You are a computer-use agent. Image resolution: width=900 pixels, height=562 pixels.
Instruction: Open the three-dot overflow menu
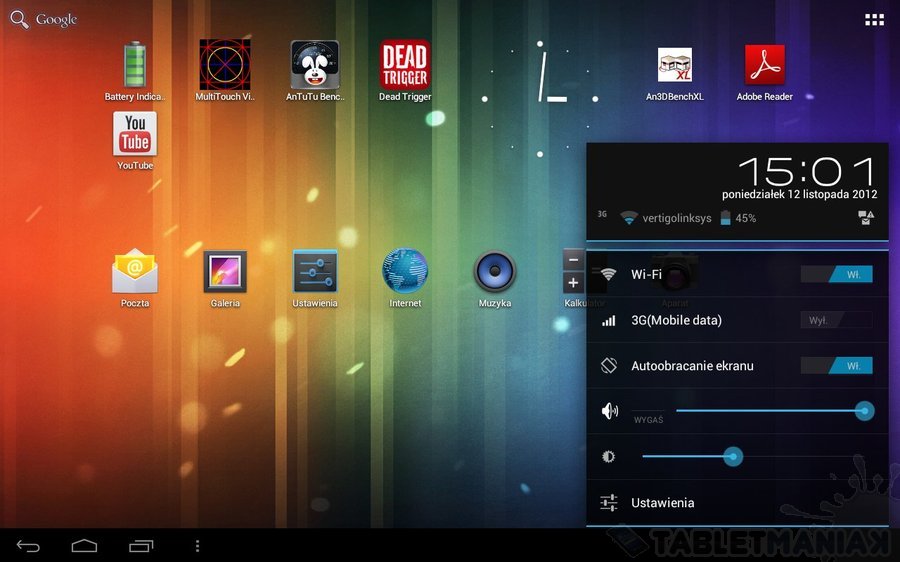coord(197,545)
